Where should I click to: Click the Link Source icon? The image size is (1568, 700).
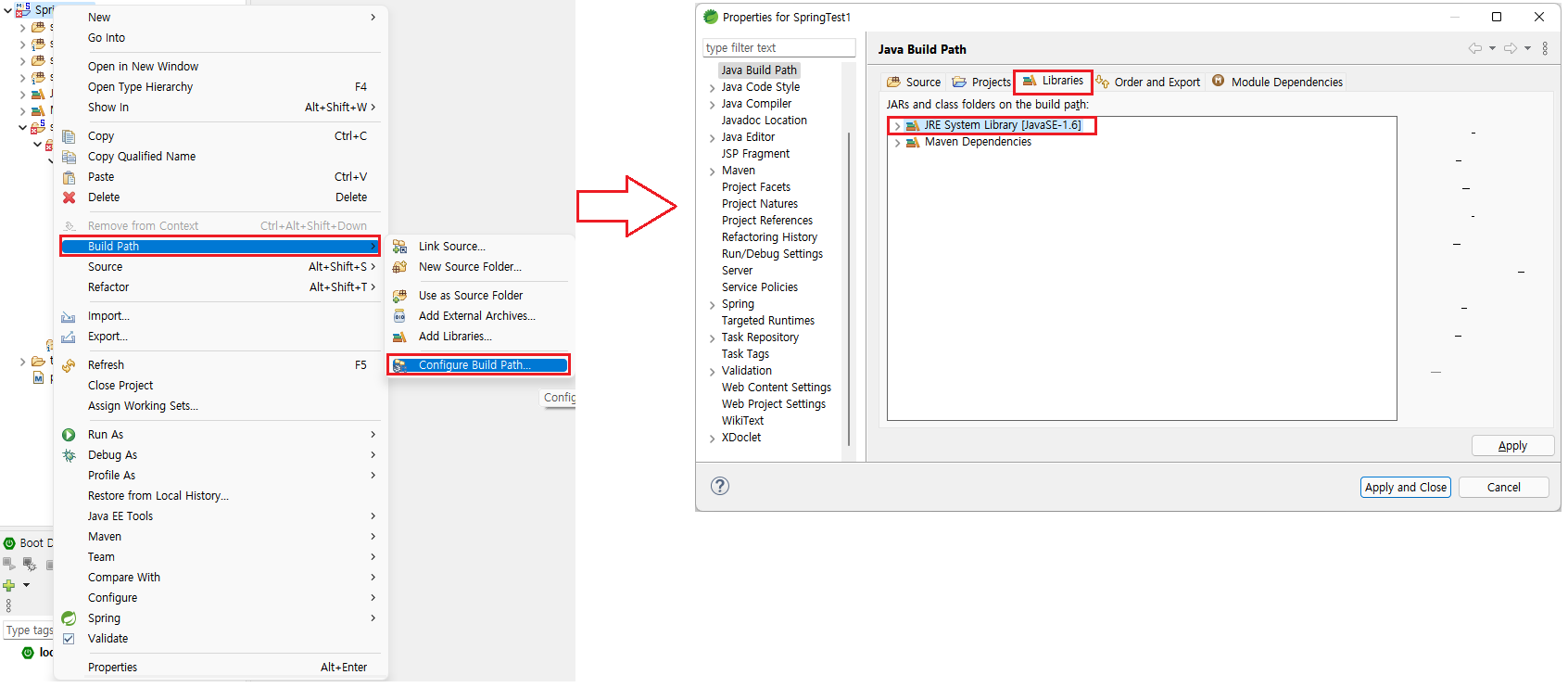399,247
